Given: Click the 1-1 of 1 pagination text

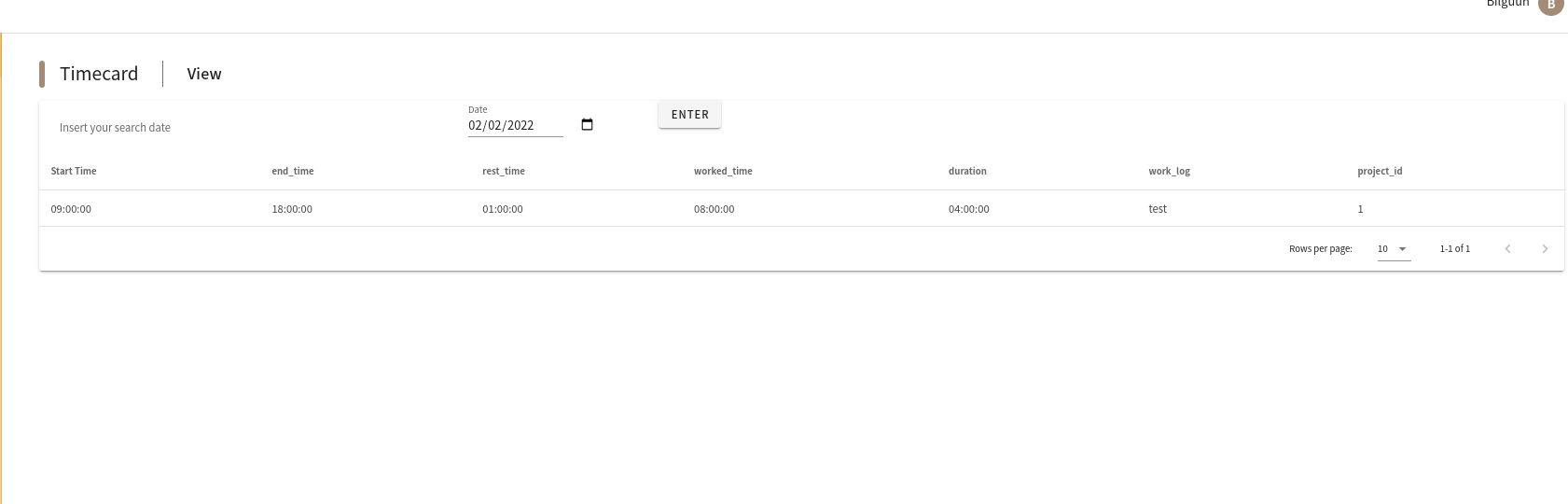Looking at the screenshot, I should (x=1454, y=248).
